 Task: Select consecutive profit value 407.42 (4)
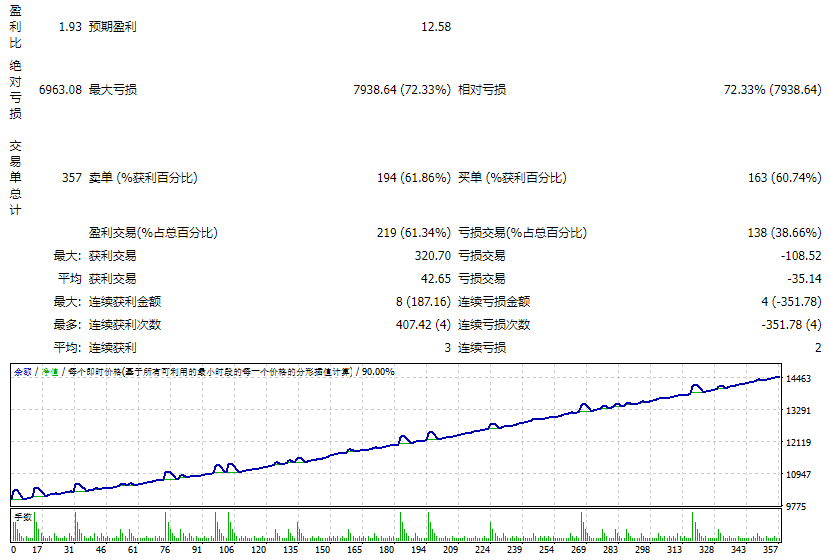click(423, 325)
